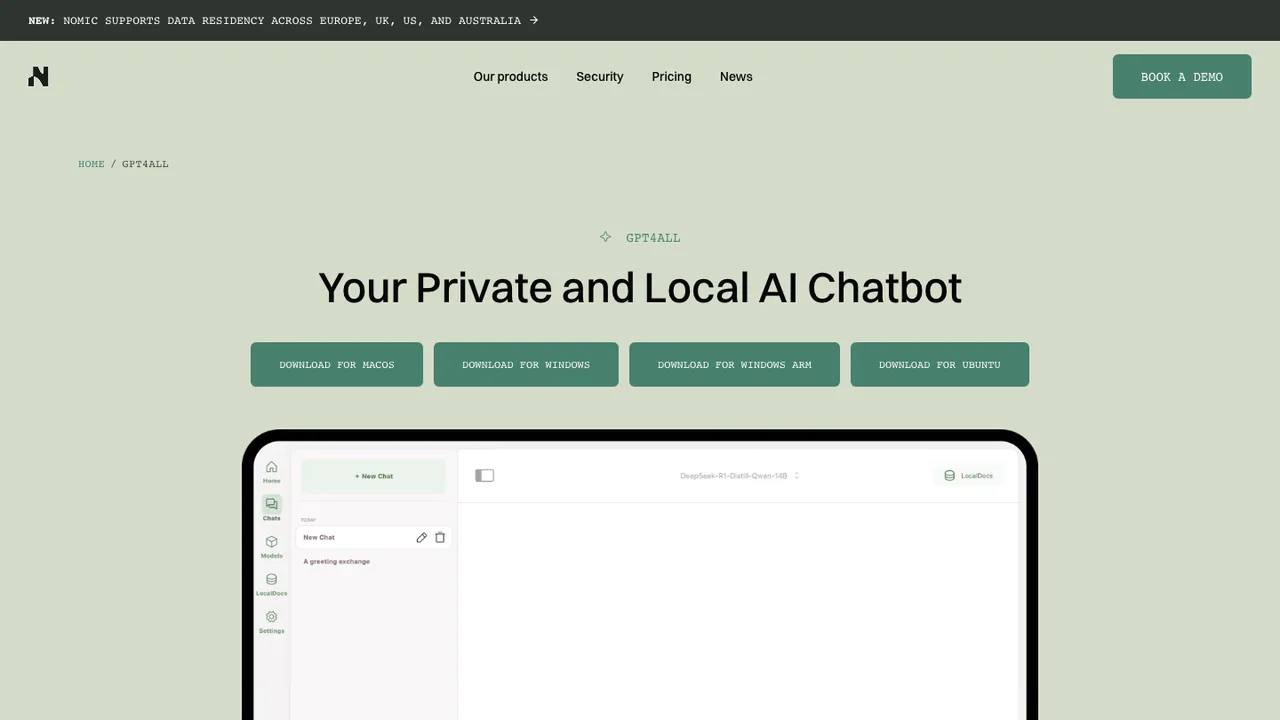The width and height of the screenshot is (1280, 720).
Task: Open the Models cube icon
Action: (x=271, y=542)
